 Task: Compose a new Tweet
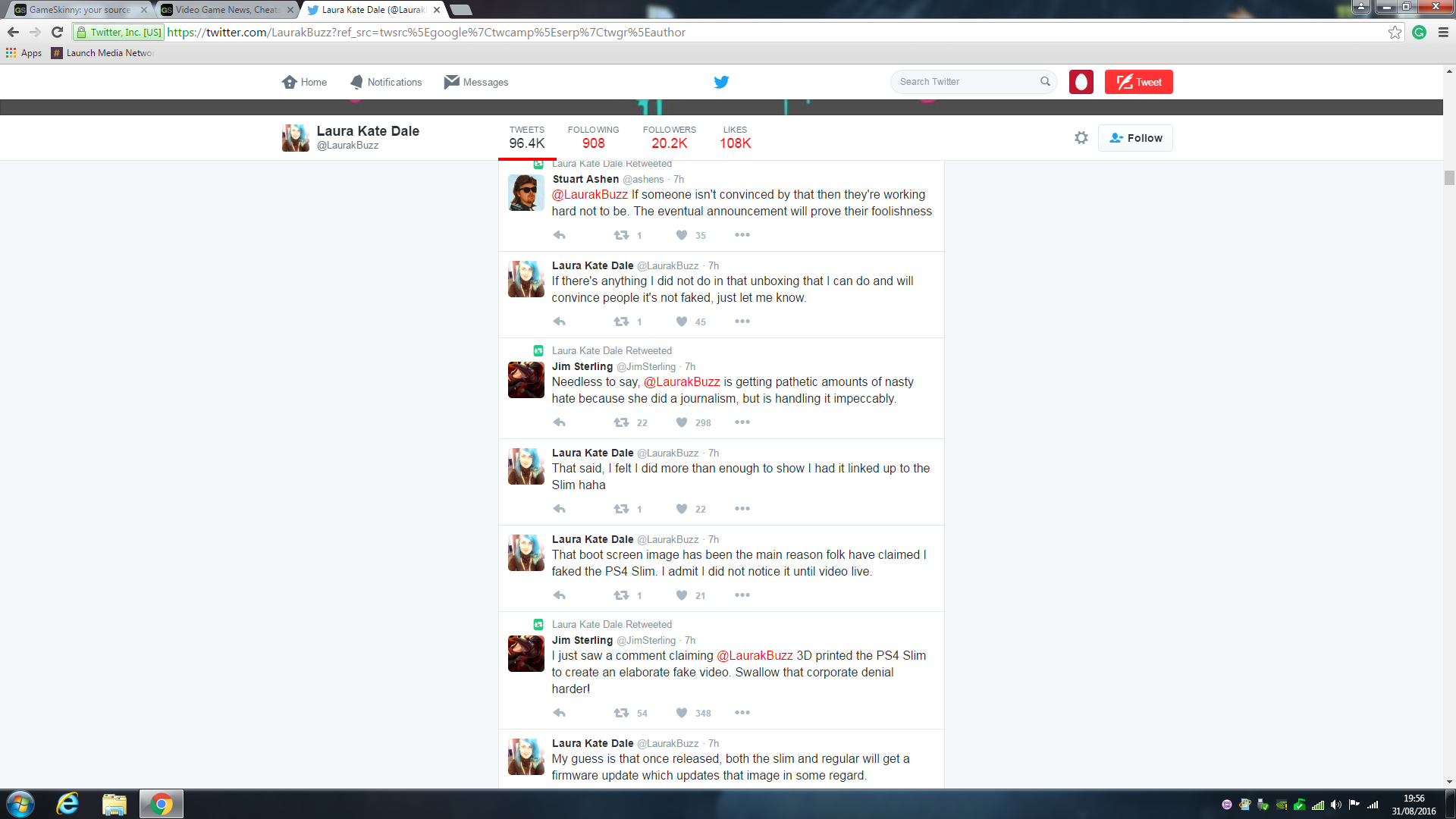[1138, 82]
